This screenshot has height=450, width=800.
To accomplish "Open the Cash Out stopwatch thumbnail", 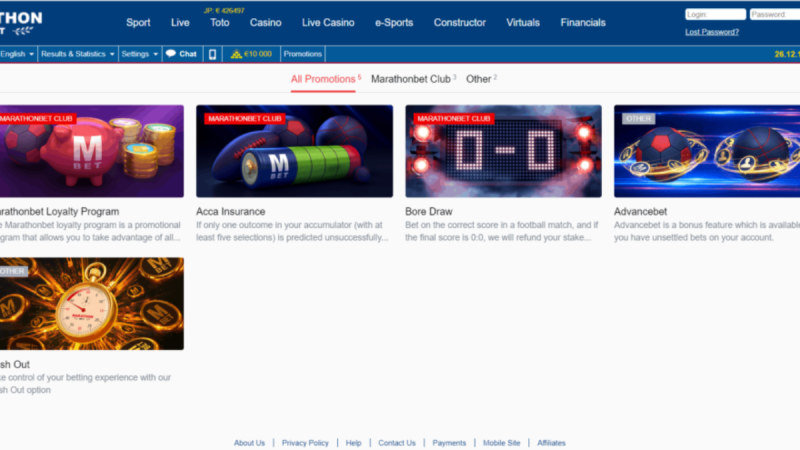I will (92, 304).
